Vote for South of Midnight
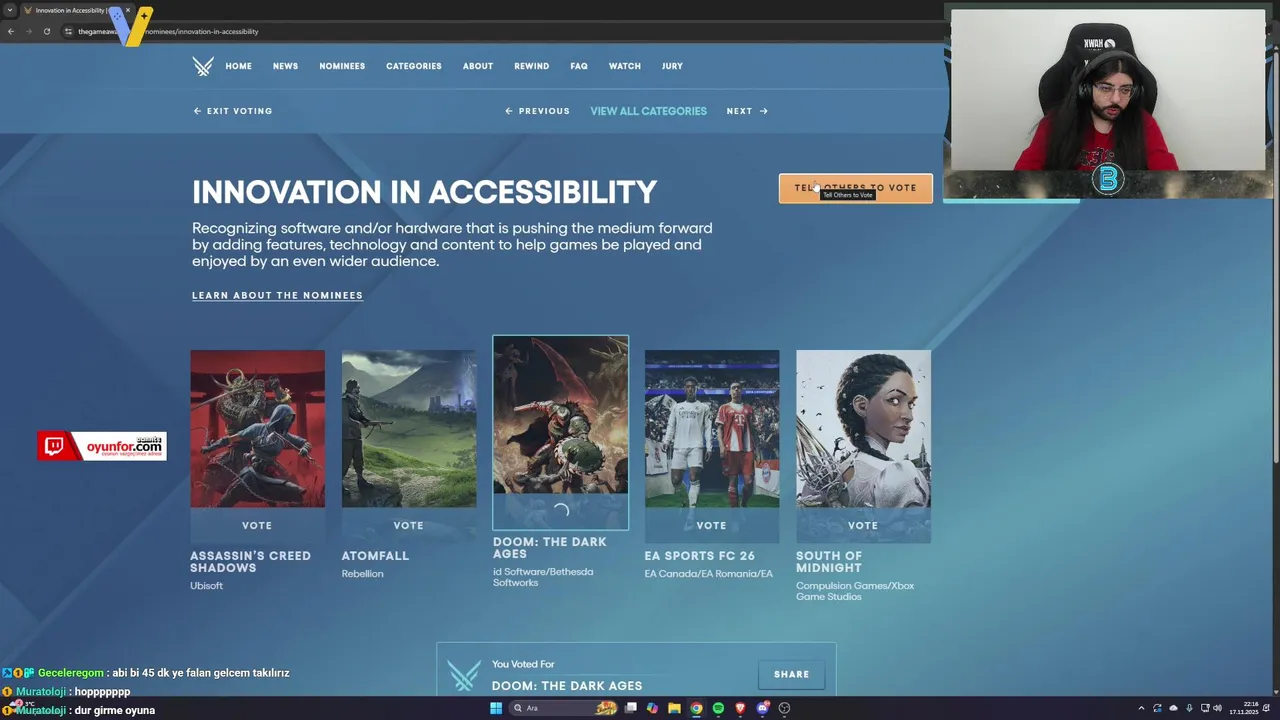Image resolution: width=1280 pixels, height=720 pixels. point(863,525)
